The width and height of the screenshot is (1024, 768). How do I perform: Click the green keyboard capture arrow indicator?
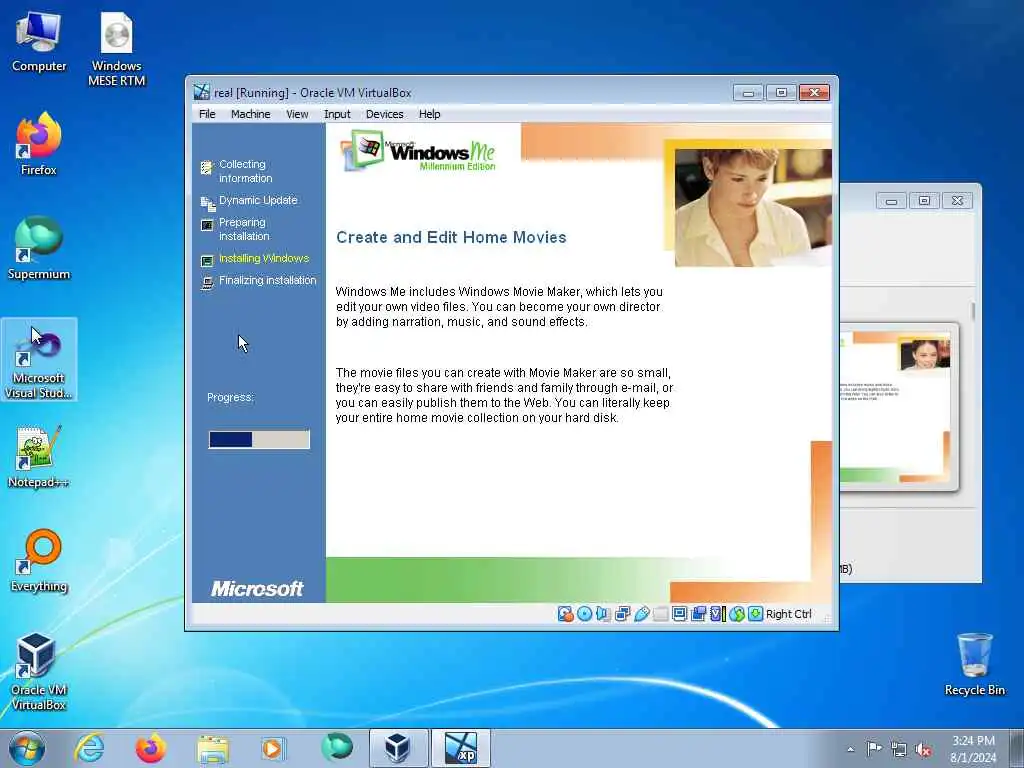coord(756,614)
